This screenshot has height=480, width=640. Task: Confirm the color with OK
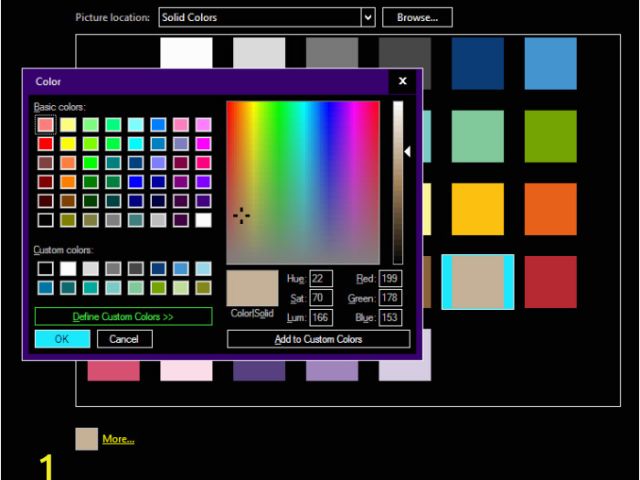point(62,339)
